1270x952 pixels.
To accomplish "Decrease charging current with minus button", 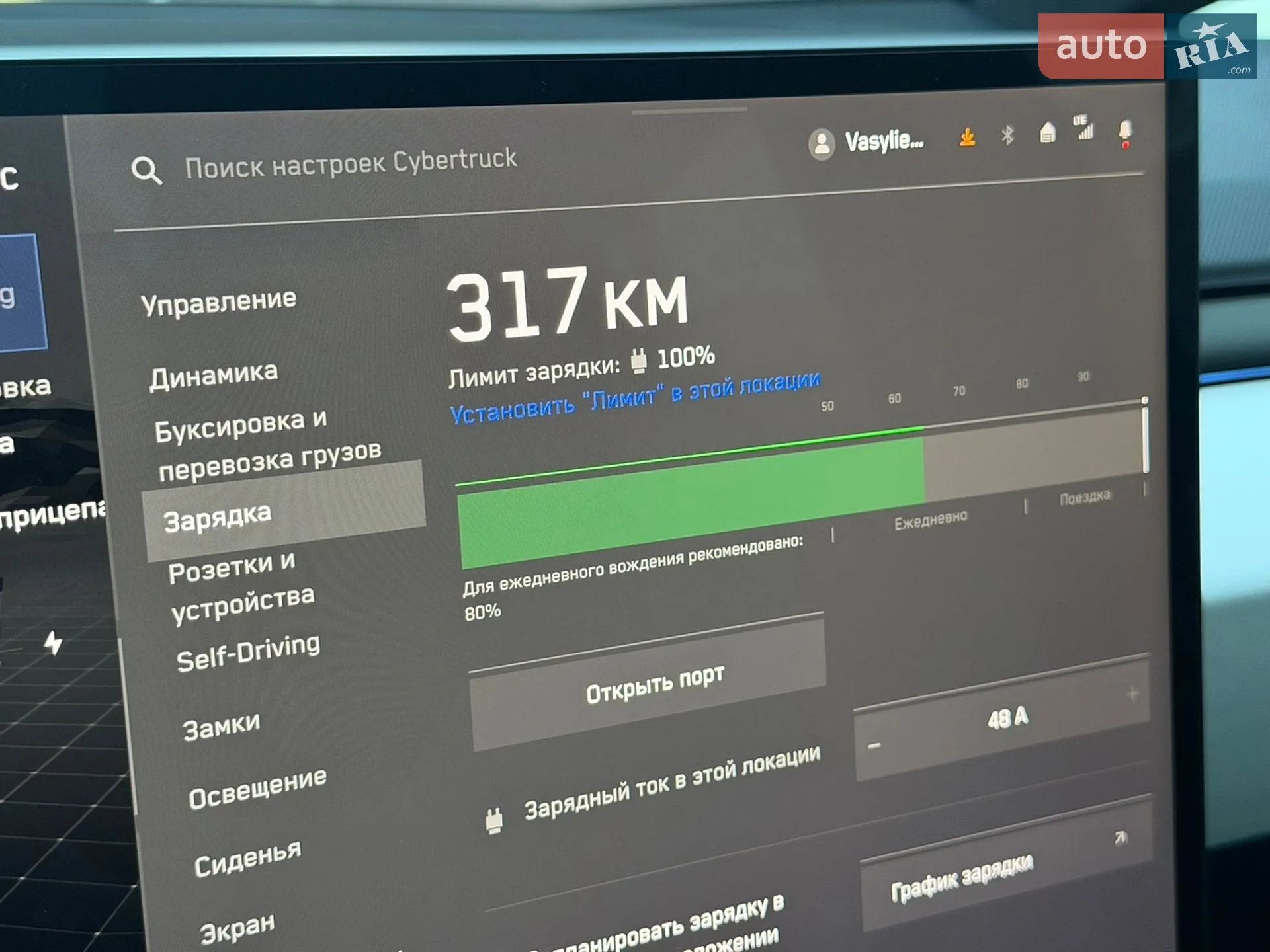I will (874, 746).
